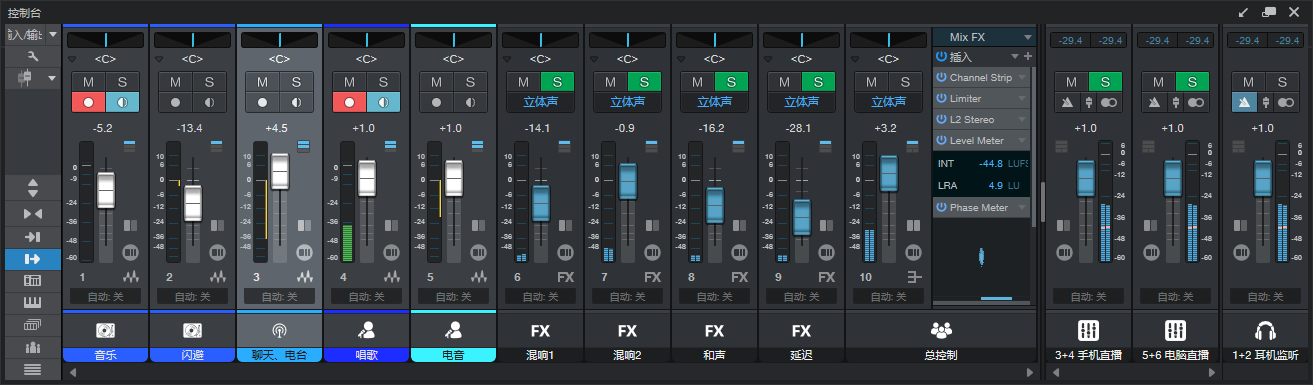The image size is (1313, 385).
Task: Open Channel Strip insert dropdown arrow
Action: (x=1022, y=78)
